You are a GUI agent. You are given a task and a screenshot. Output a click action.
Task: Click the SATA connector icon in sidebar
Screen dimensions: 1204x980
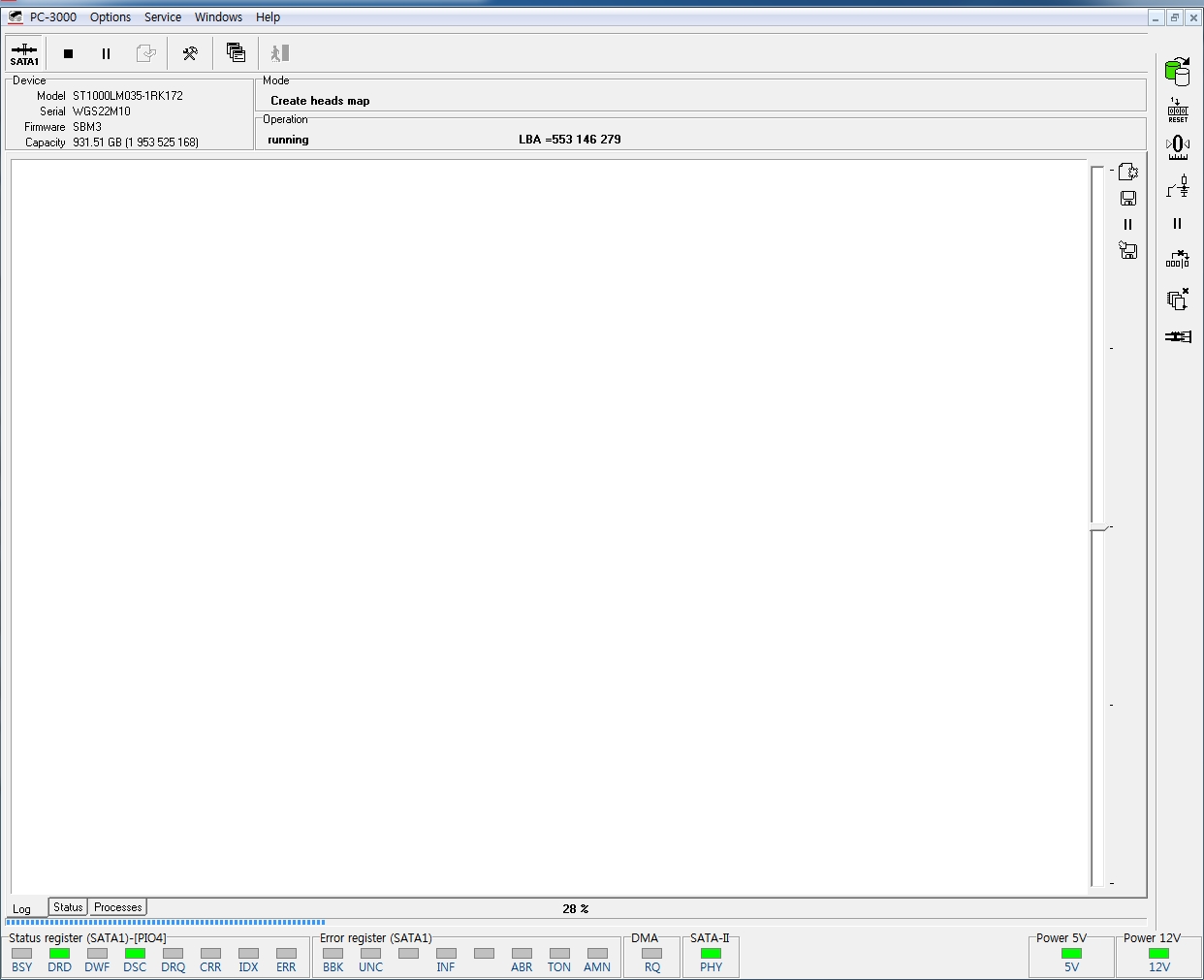(x=1178, y=336)
